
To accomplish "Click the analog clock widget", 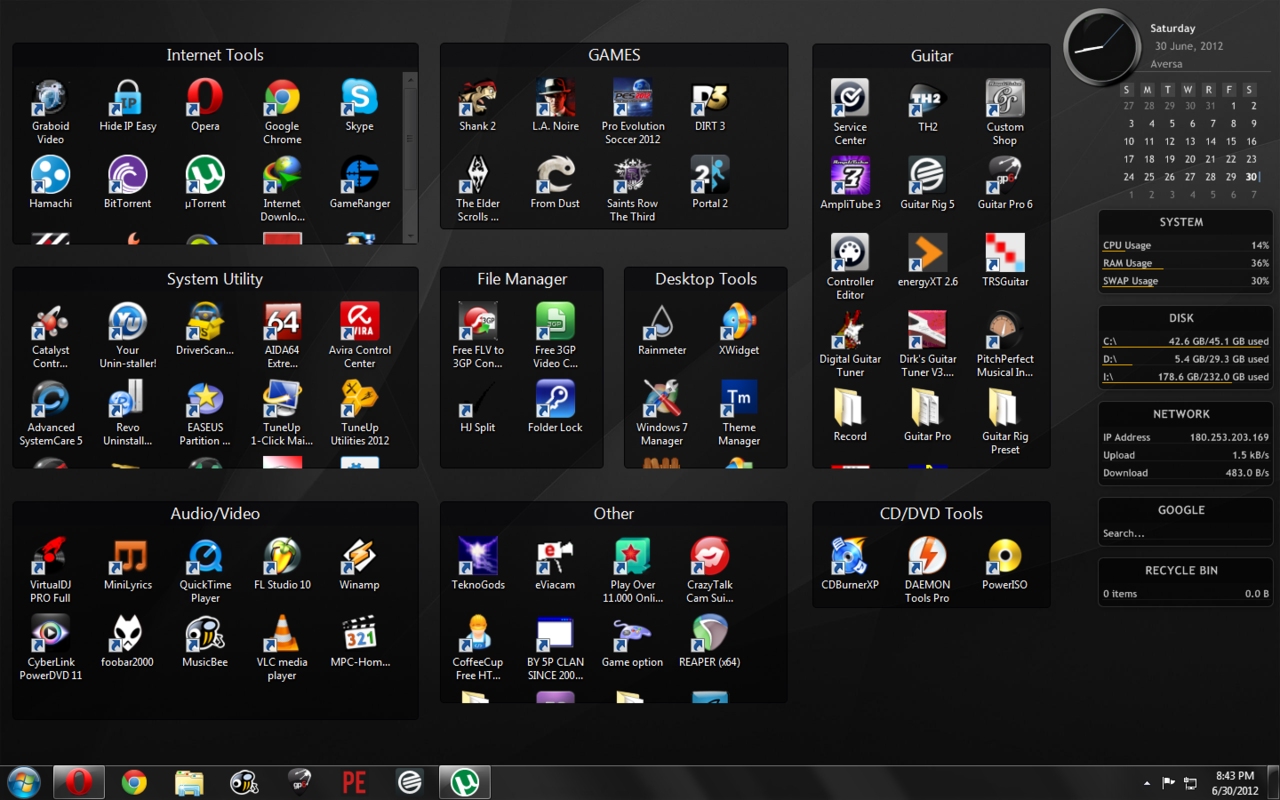I will [x=1102, y=48].
